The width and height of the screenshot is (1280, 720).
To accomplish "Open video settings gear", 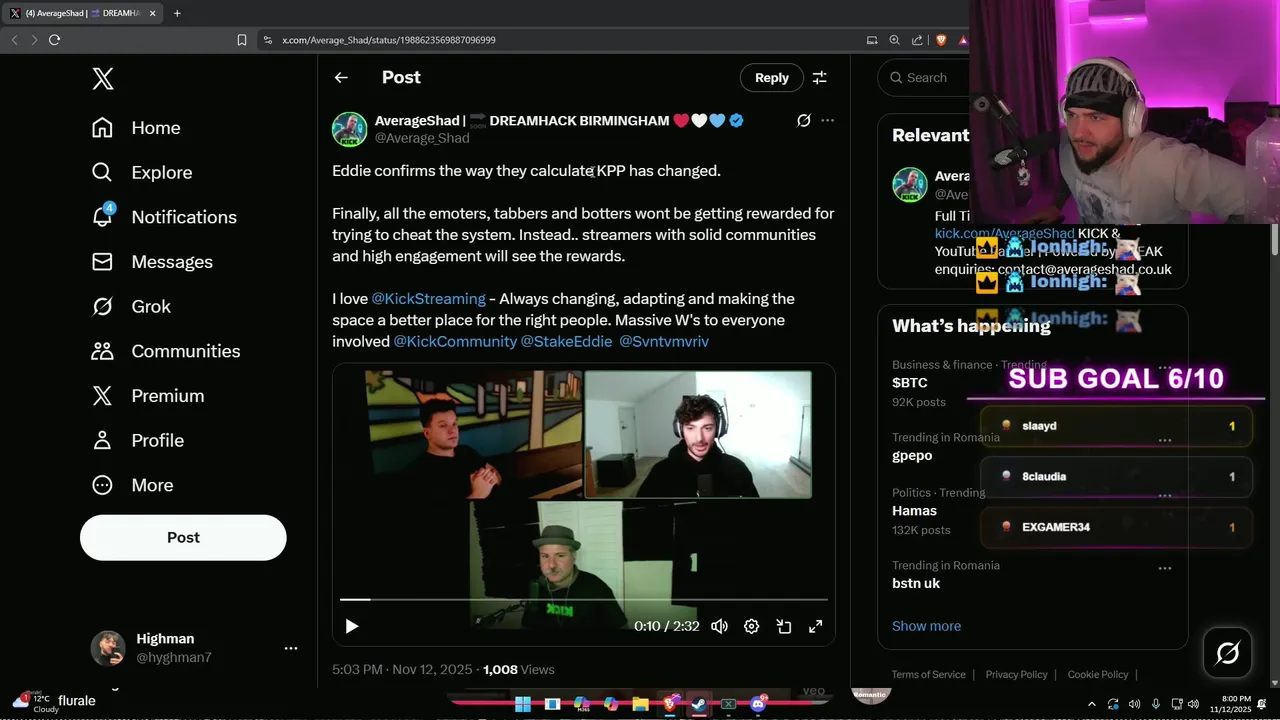I will pos(751,626).
